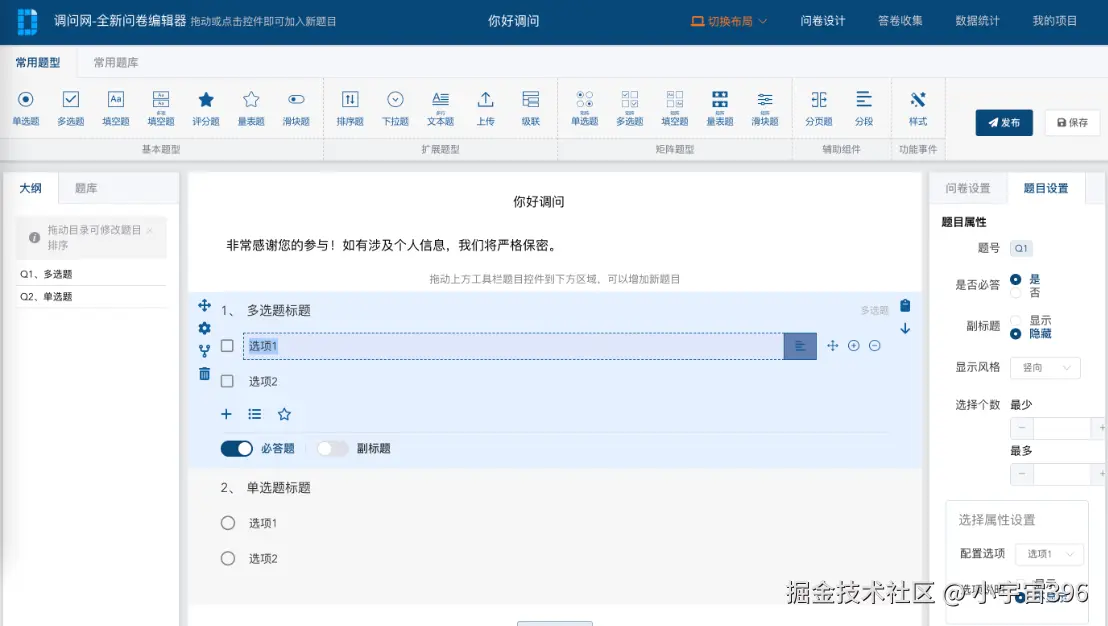This screenshot has width=1108, height=626.
Task: Click circled plus beside 选项1 option
Action: 854,346
